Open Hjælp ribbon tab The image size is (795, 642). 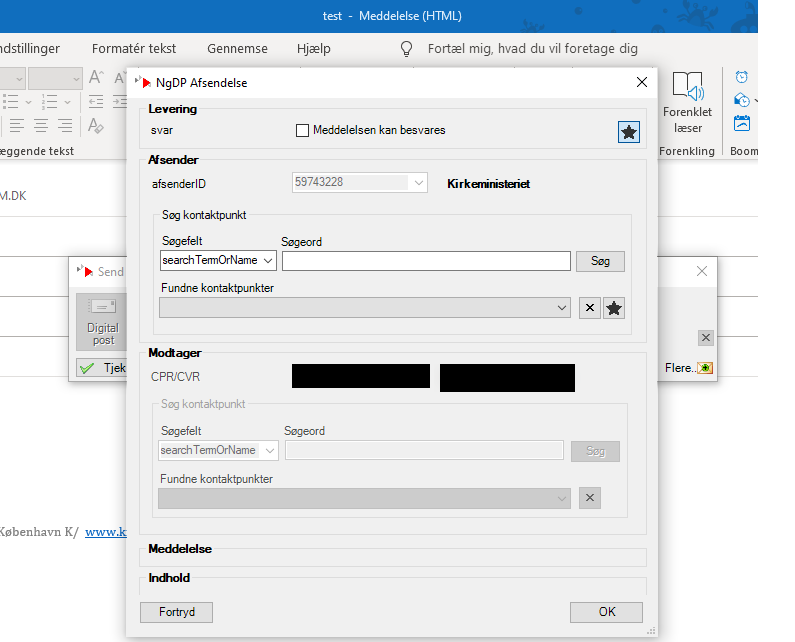tap(313, 49)
